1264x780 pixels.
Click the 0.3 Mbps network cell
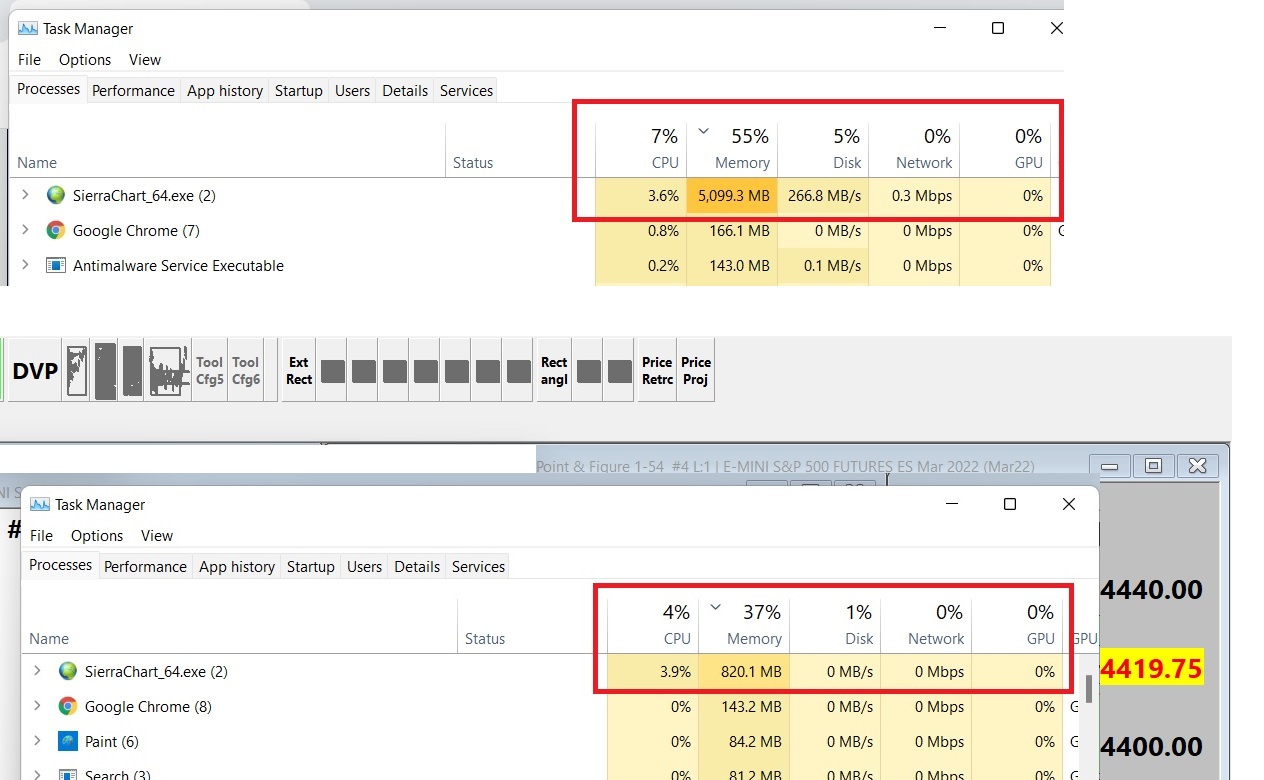point(914,196)
